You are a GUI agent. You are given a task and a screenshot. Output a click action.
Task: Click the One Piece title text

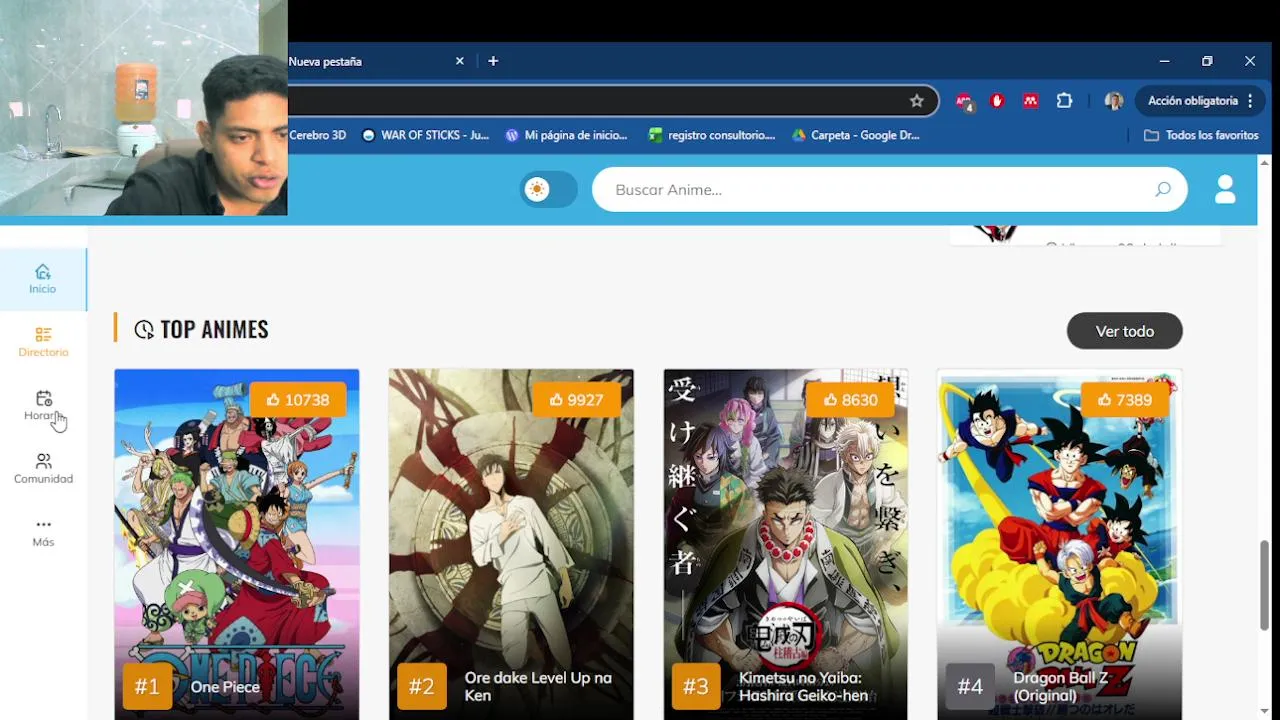pos(225,687)
